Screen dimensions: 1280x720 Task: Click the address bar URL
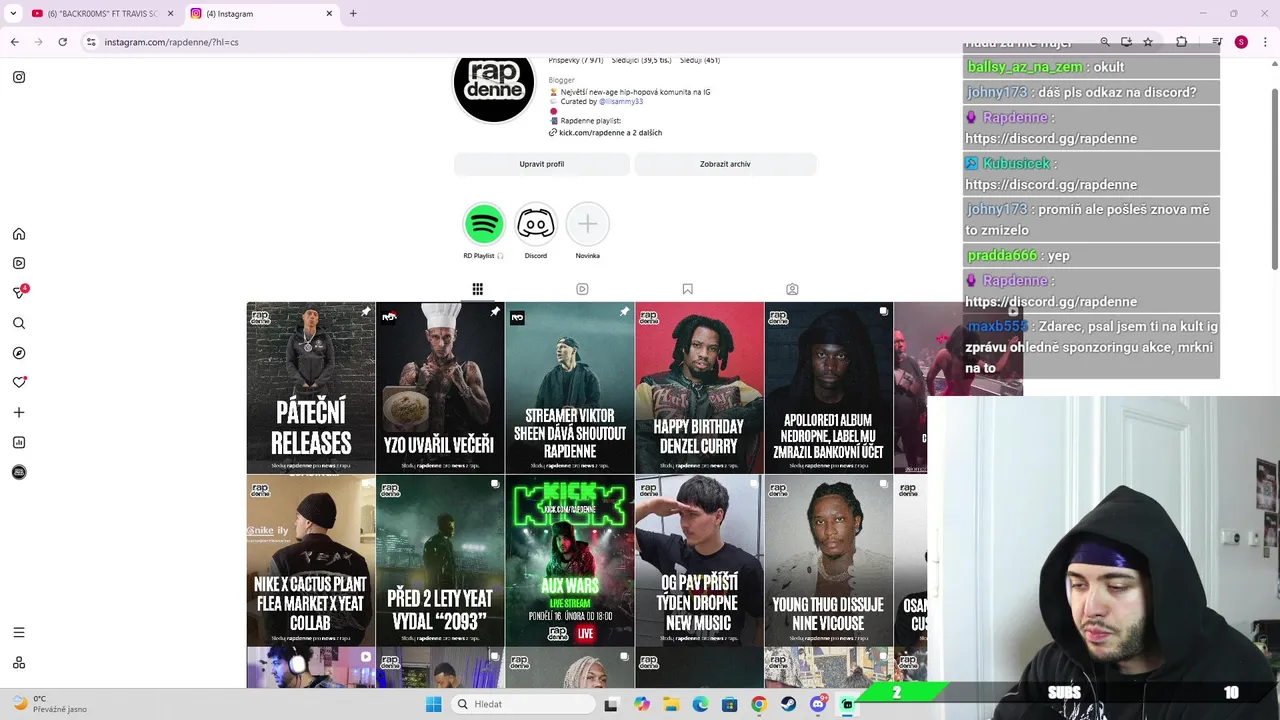click(172, 42)
